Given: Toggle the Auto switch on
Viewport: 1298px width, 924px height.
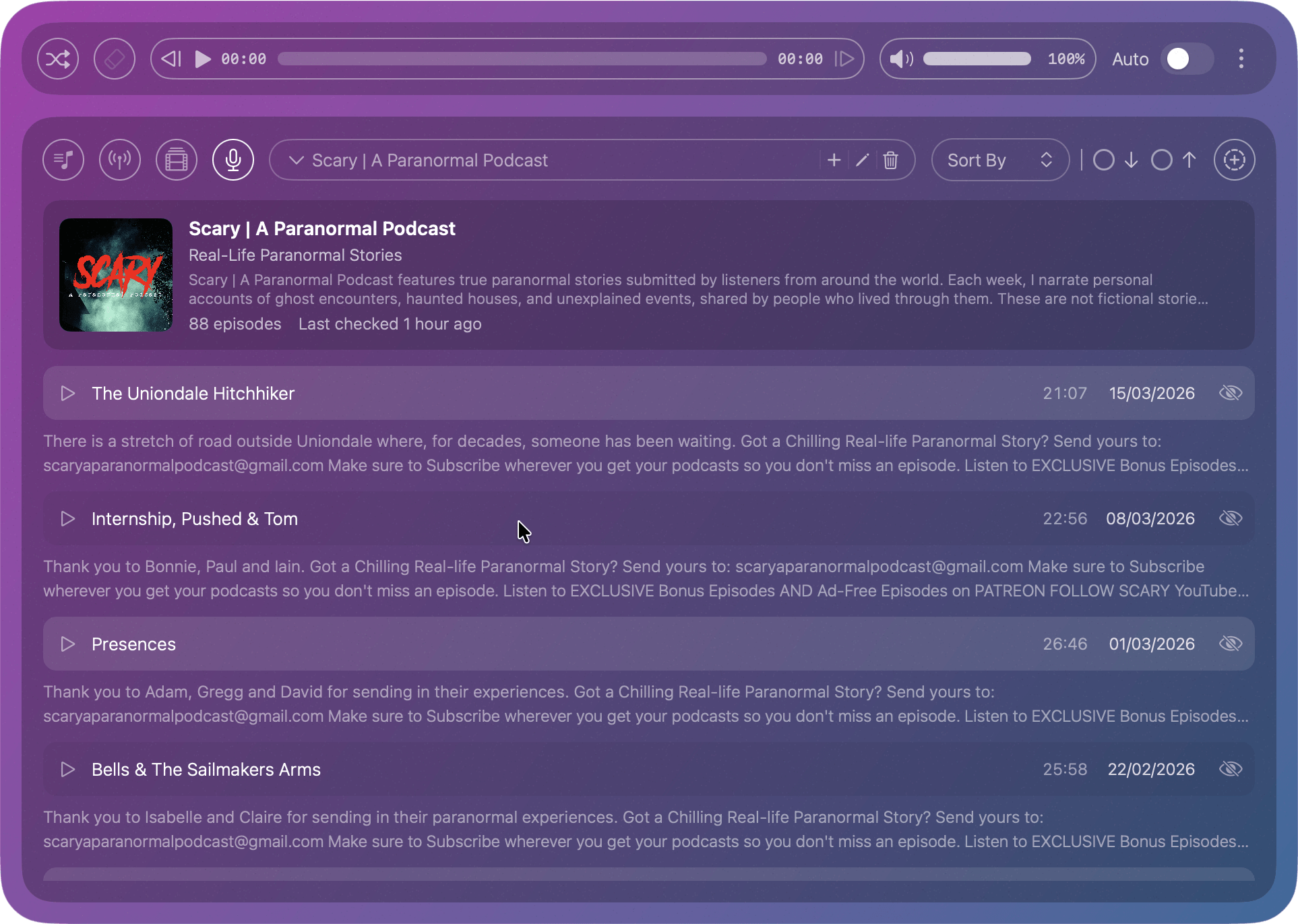Looking at the screenshot, I should pos(1187,59).
